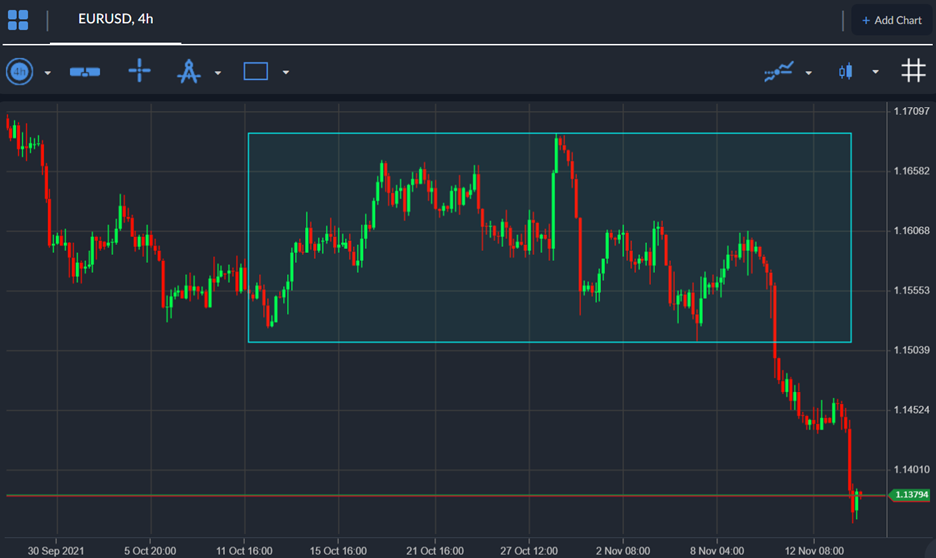
Task: Click the 21 Oct 16:00 time label
Action: [435, 551]
